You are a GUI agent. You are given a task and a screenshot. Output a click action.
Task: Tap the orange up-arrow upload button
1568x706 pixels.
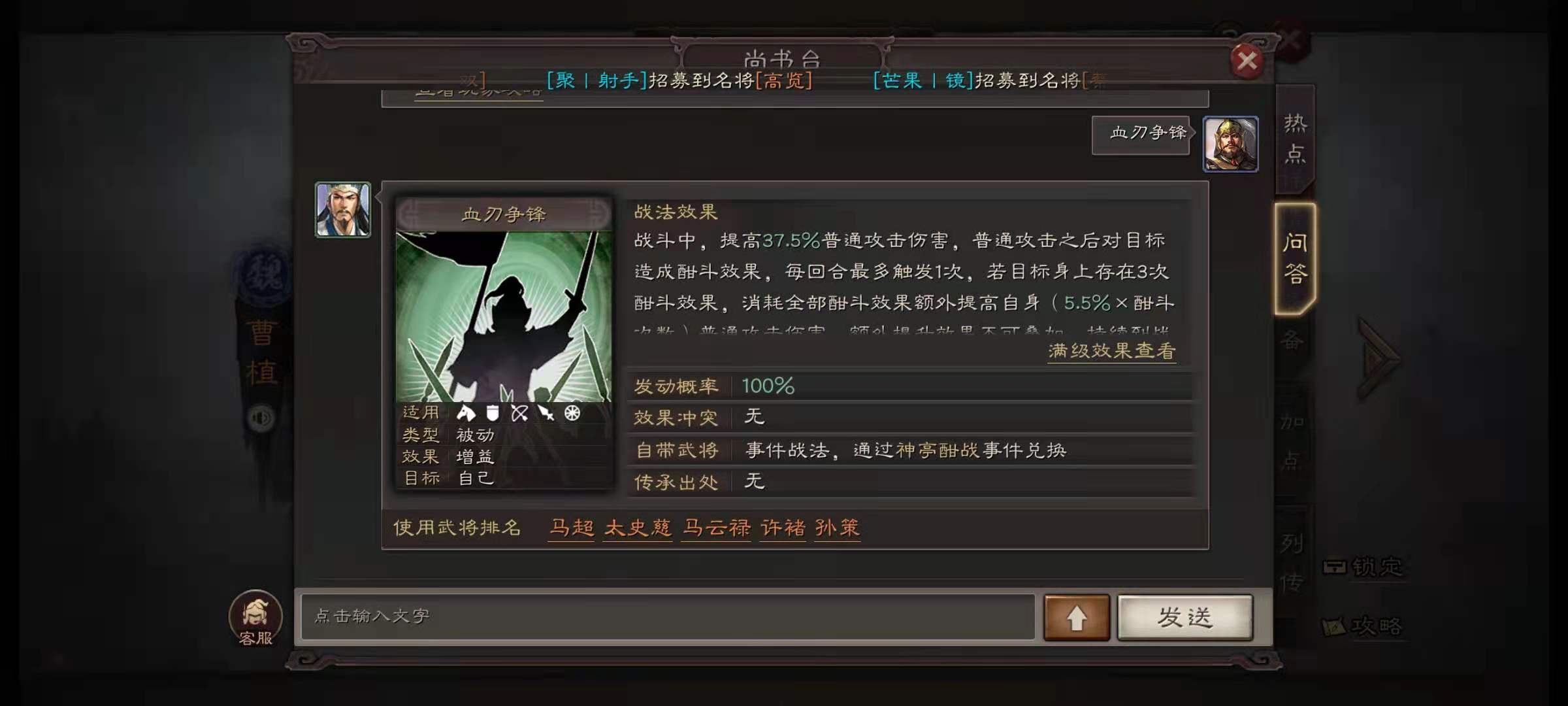[x=1076, y=617]
